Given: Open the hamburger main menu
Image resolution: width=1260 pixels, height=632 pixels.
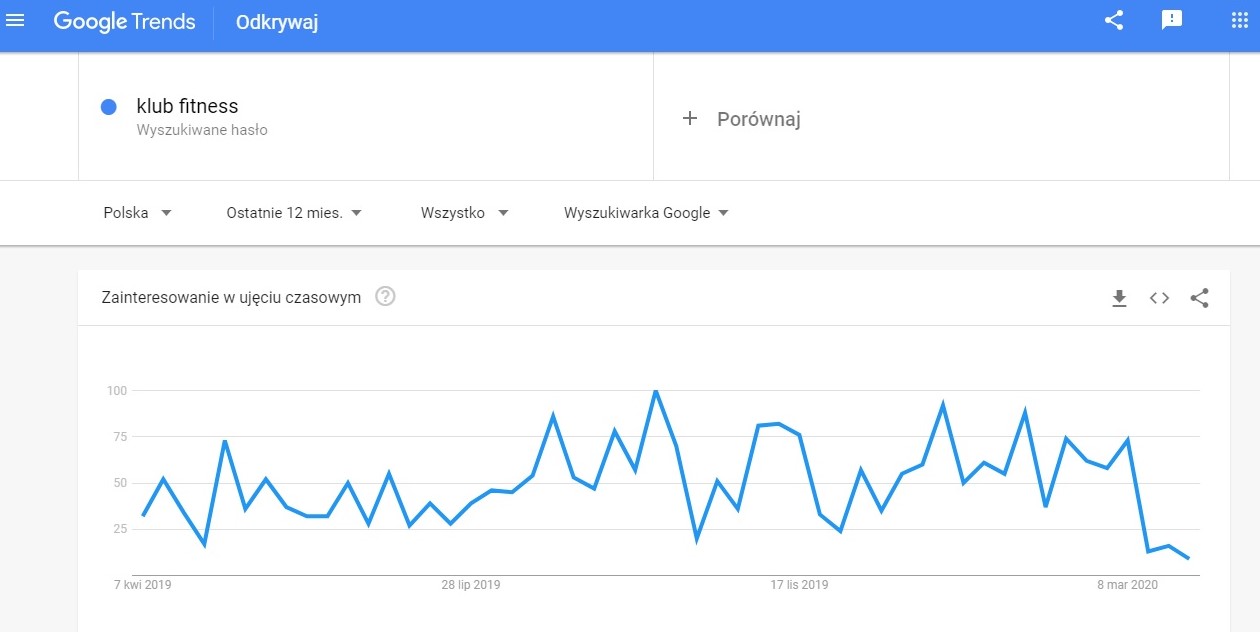Looking at the screenshot, I should tap(16, 20).
